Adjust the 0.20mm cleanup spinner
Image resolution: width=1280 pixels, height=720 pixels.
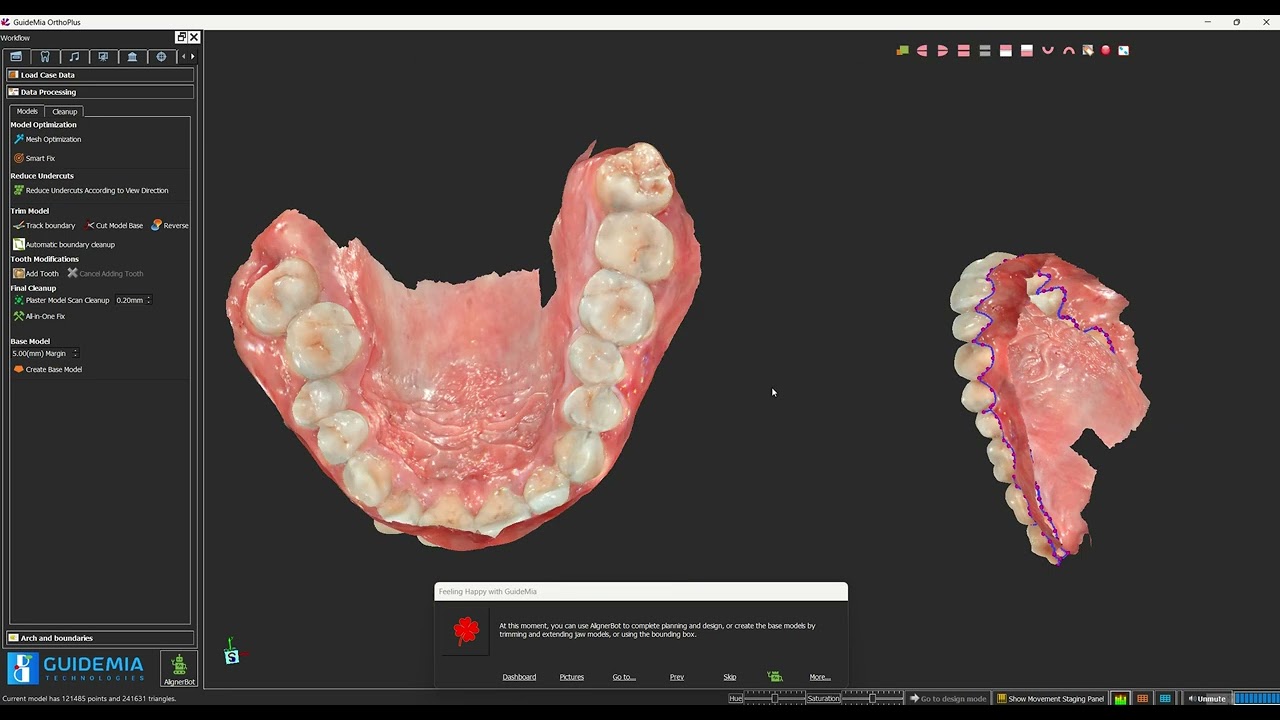pos(133,300)
